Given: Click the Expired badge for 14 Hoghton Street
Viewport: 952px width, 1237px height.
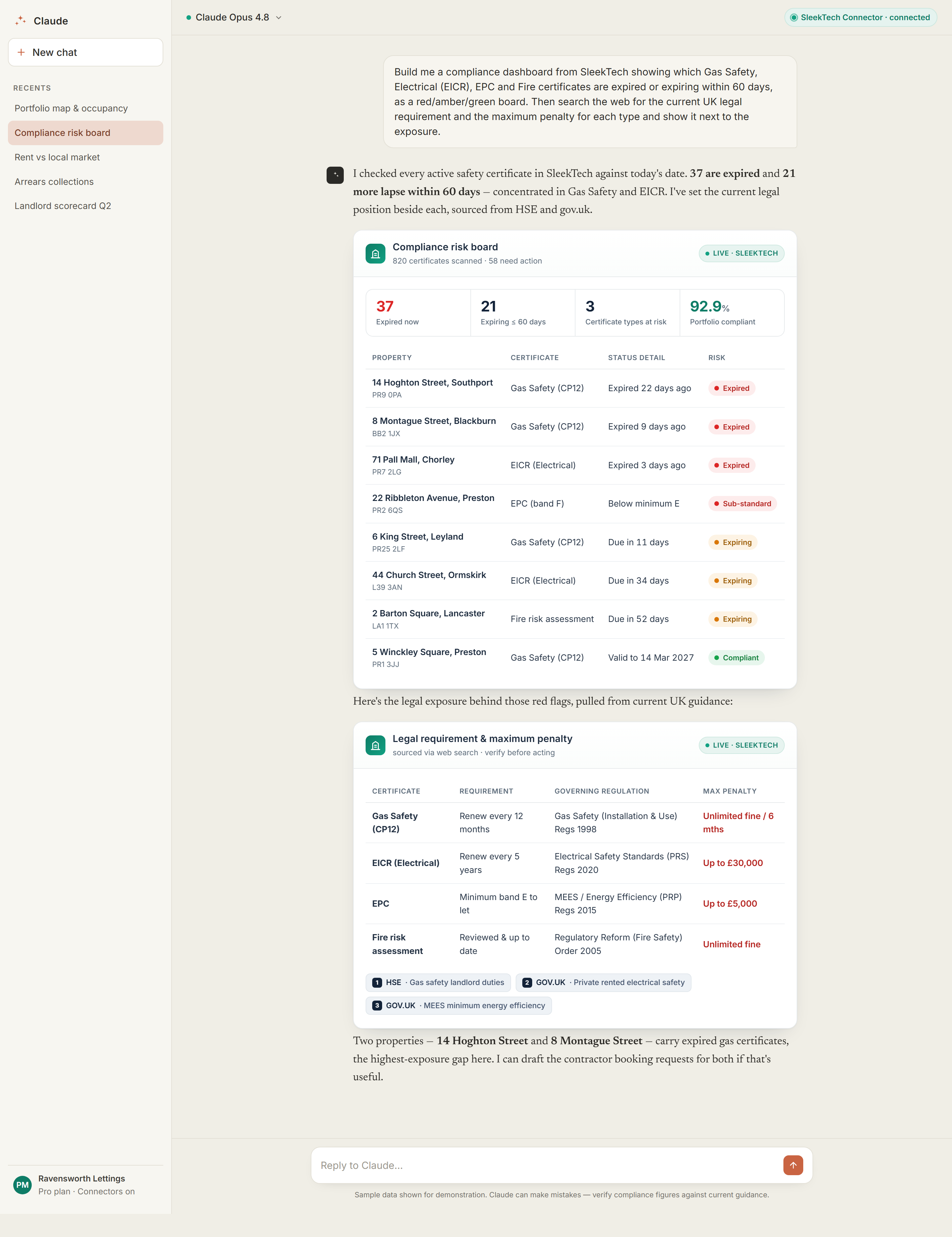Looking at the screenshot, I should coord(731,389).
